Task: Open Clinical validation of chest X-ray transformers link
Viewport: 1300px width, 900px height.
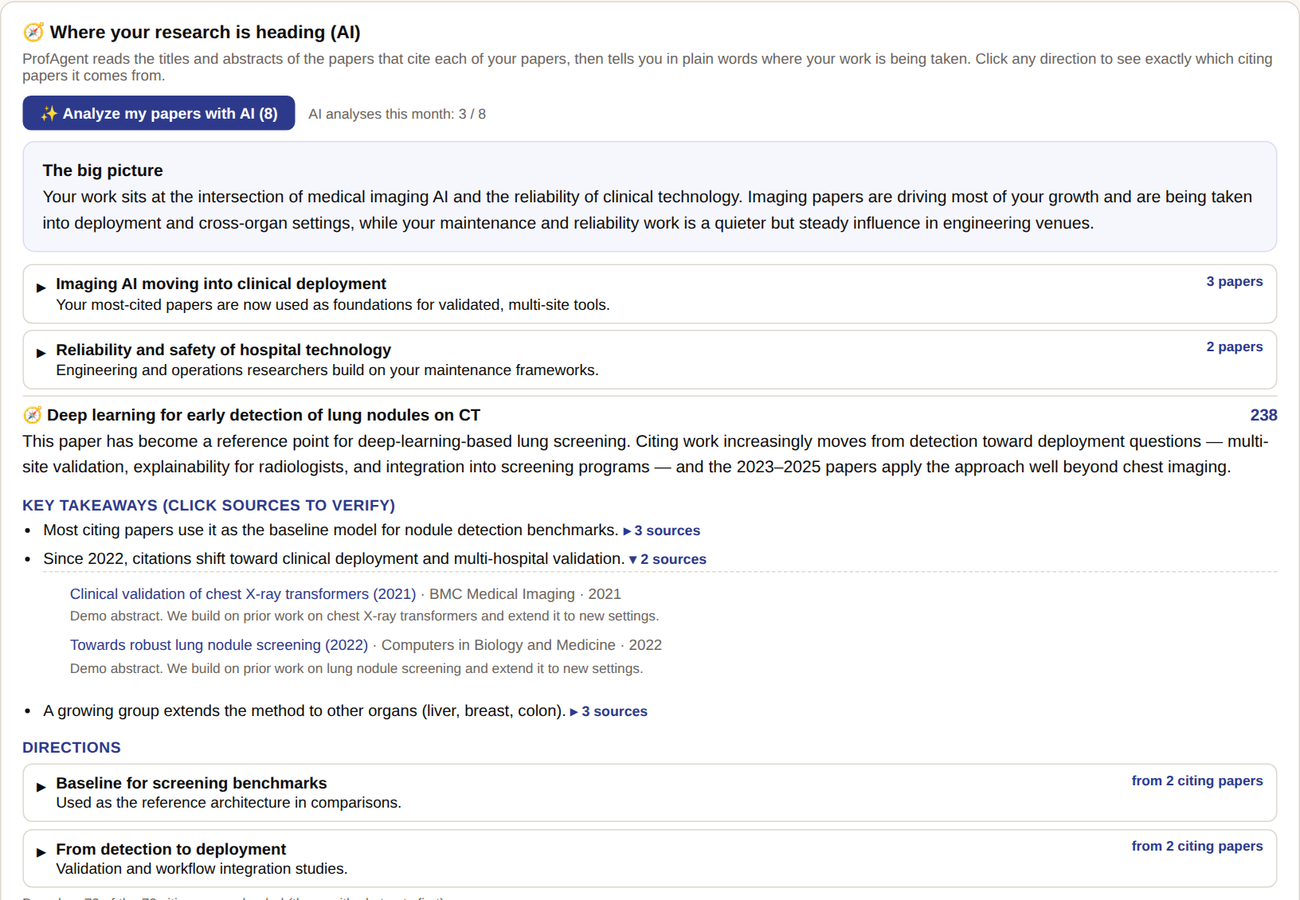Action: 243,594
